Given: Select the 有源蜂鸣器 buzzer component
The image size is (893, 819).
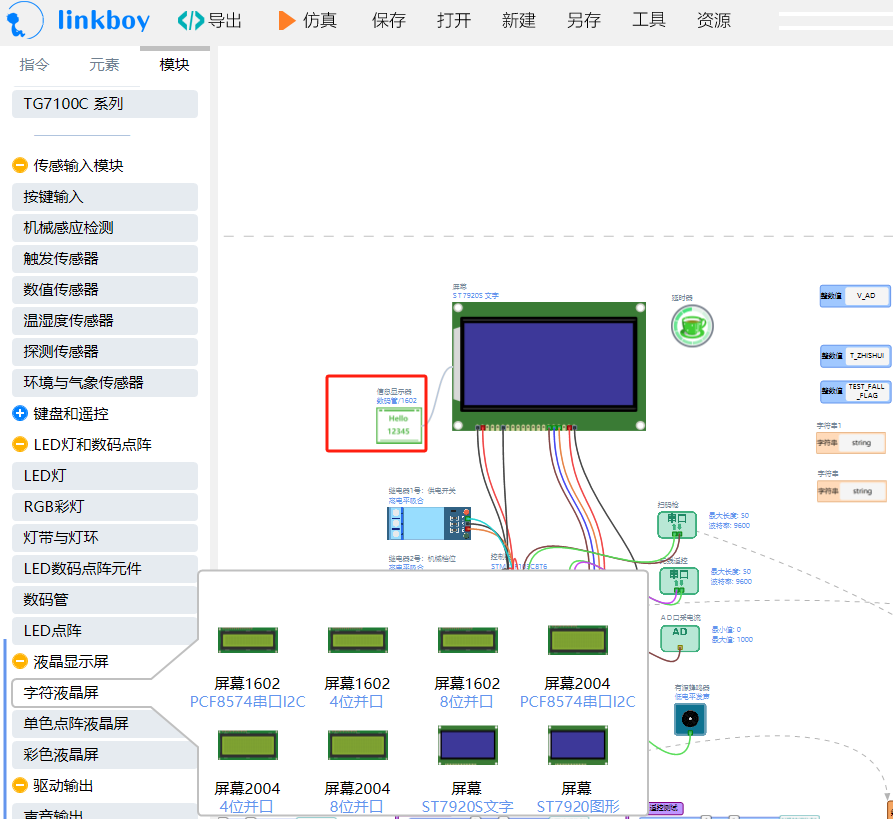Looking at the screenshot, I should click(x=690, y=719).
